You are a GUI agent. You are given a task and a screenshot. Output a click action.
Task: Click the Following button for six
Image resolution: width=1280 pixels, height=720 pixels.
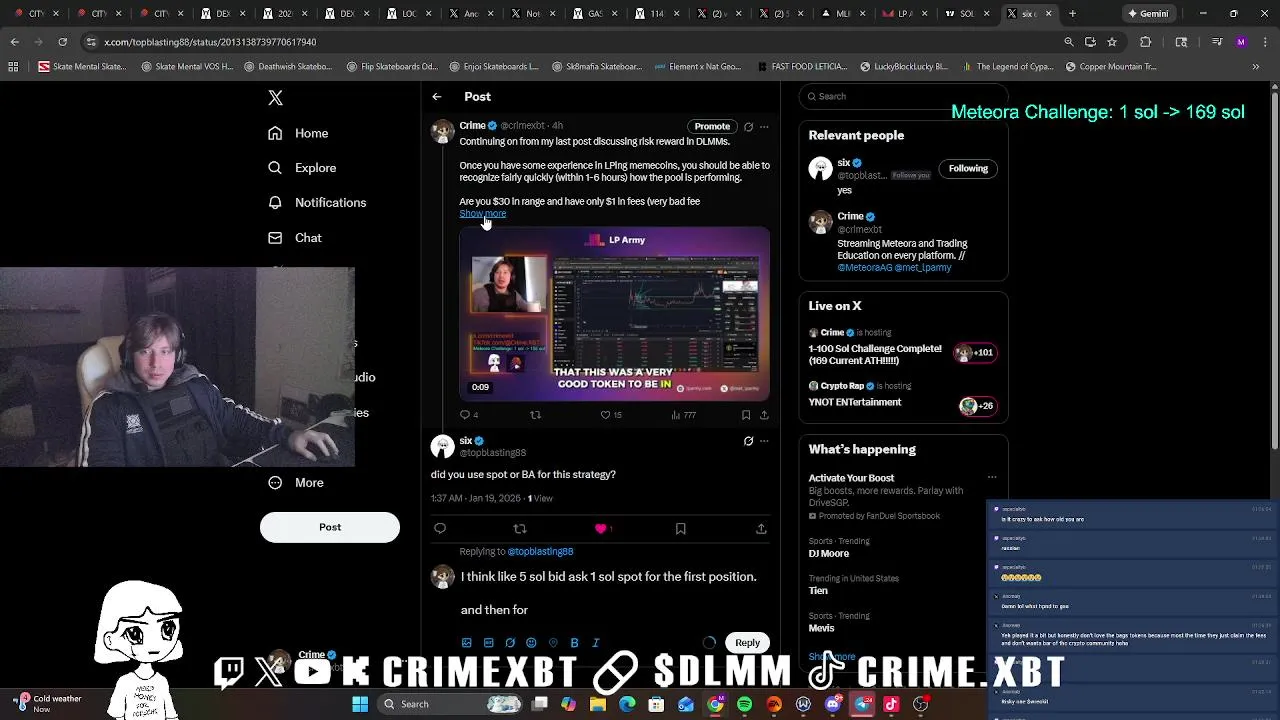pyautogui.click(x=968, y=168)
